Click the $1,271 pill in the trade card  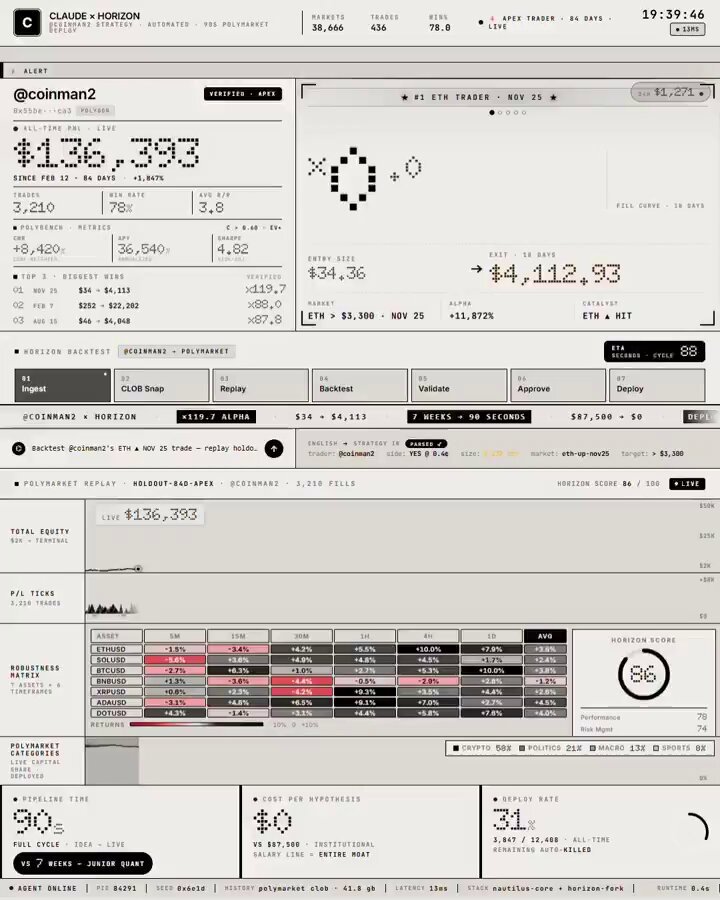pyautogui.click(x=672, y=92)
